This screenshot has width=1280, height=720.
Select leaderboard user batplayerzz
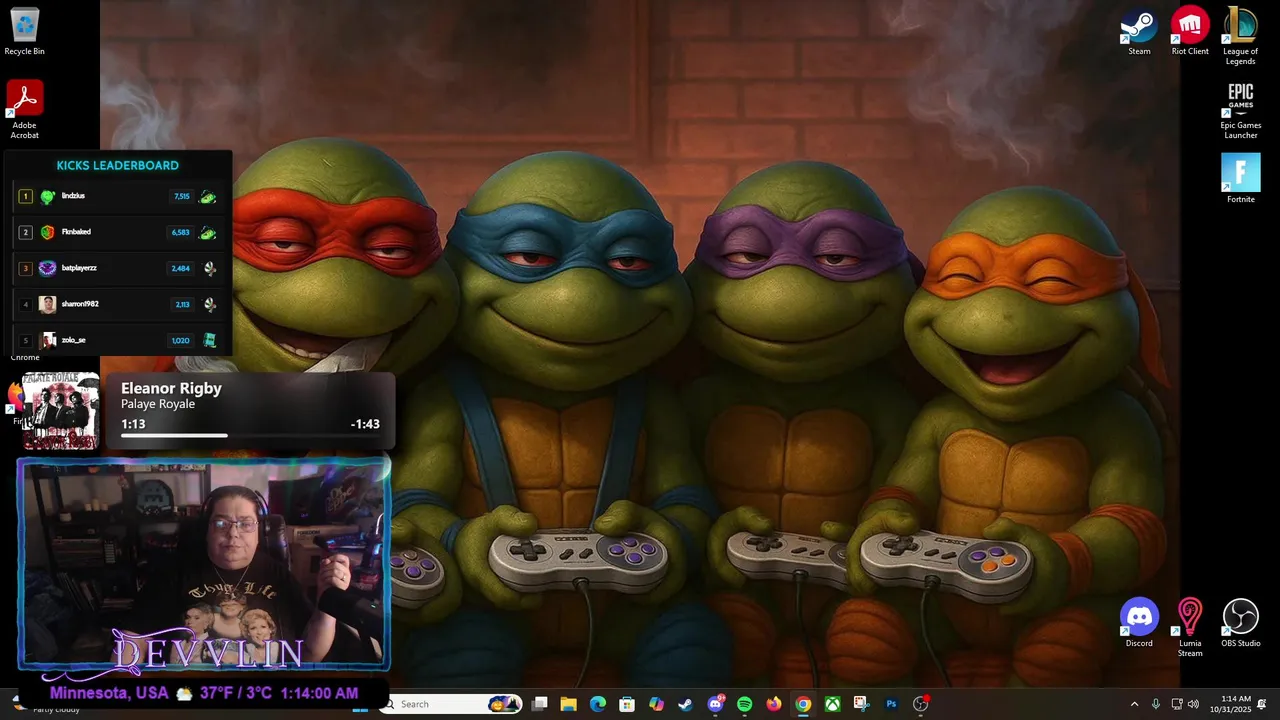tap(79, 268)
